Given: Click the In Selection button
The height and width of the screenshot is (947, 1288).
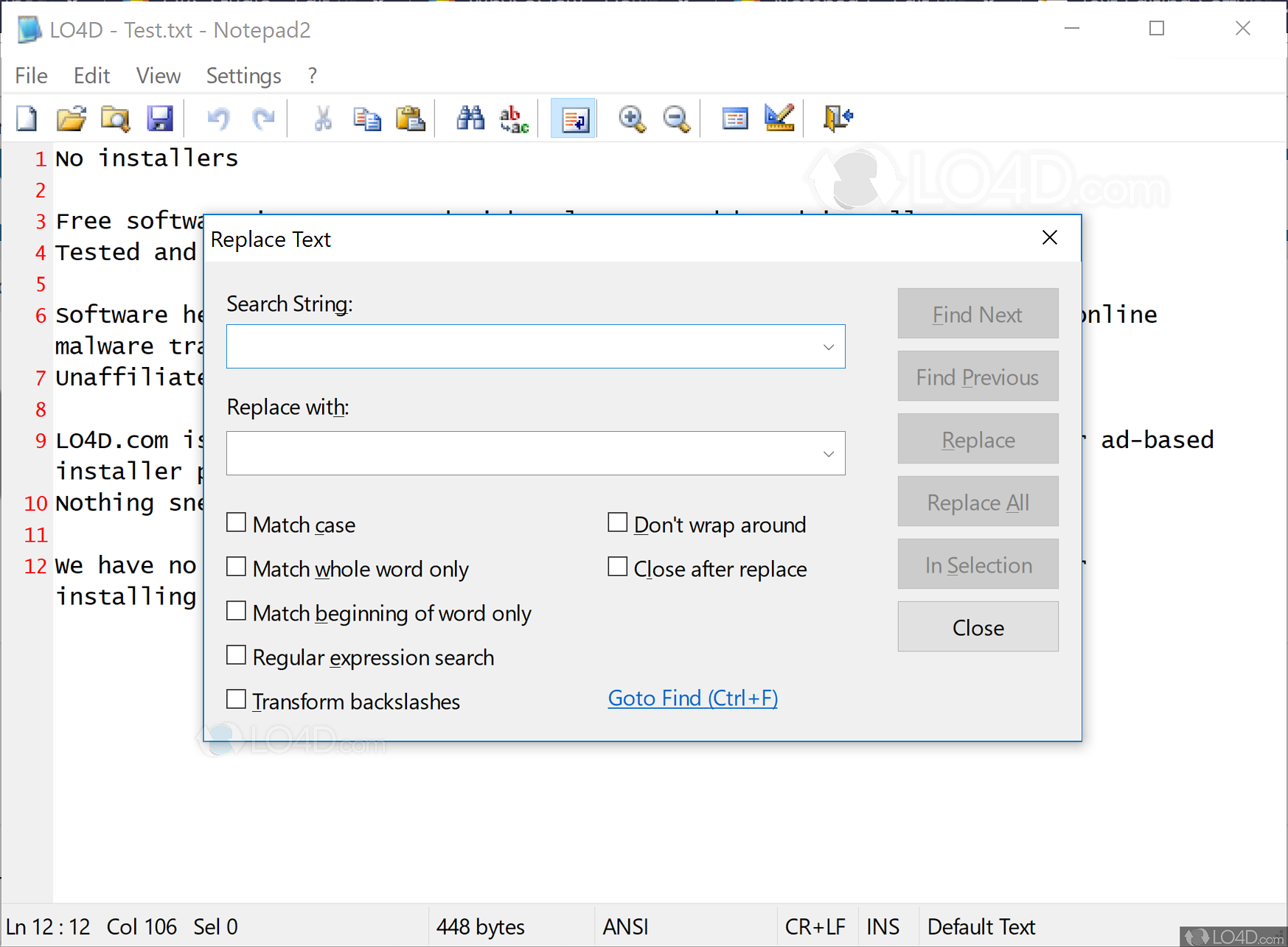Looking at the screenshot, I should [978, 565].
